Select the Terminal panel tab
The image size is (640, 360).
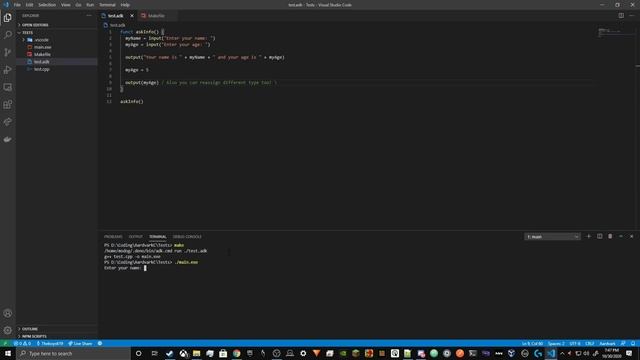158,237
